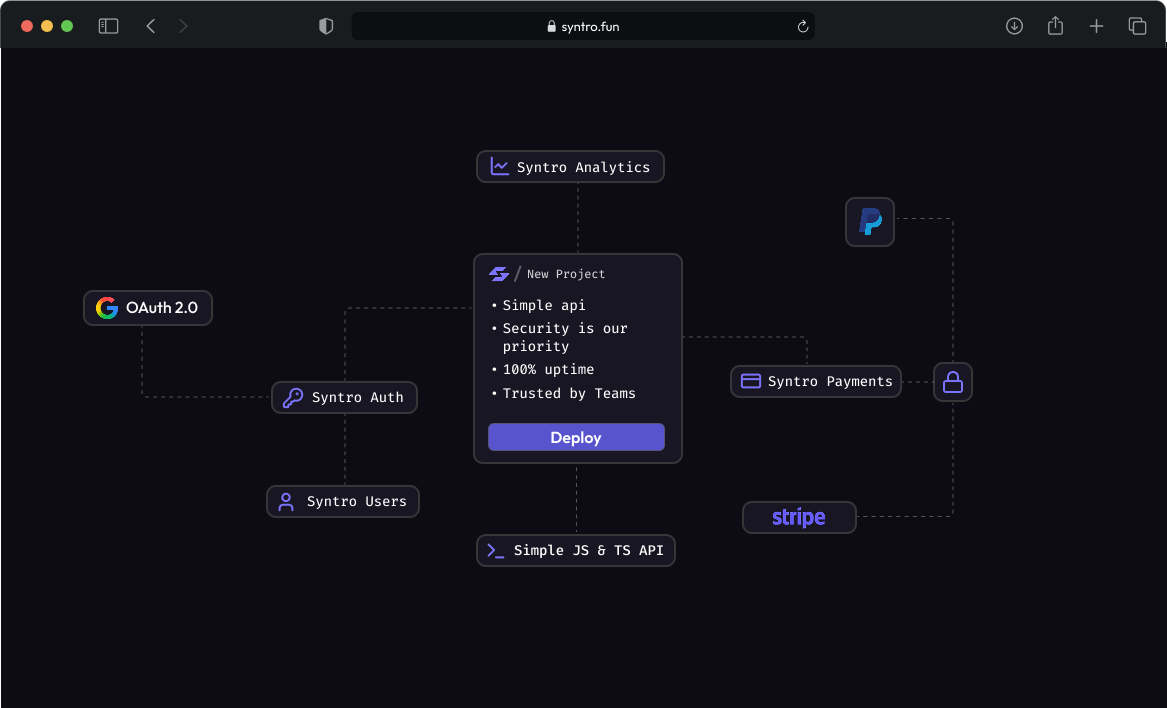Show the tab overview
This screenshot has width=1167, height=708.
pos(1137,26)
